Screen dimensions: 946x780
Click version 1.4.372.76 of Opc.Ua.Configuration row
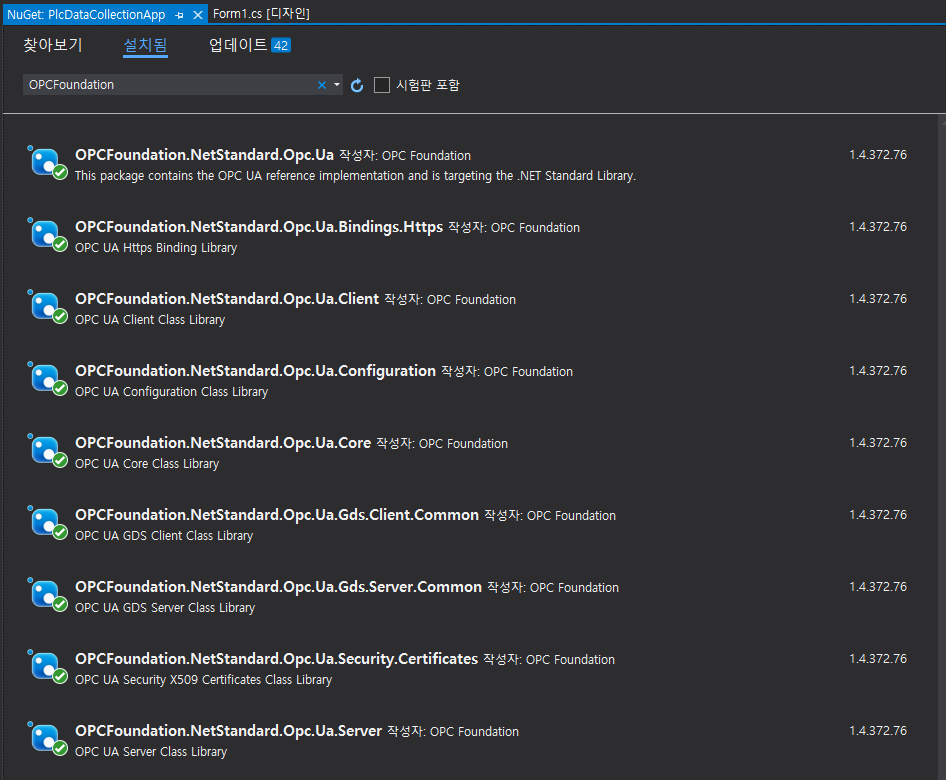click(x=878, y=370)
